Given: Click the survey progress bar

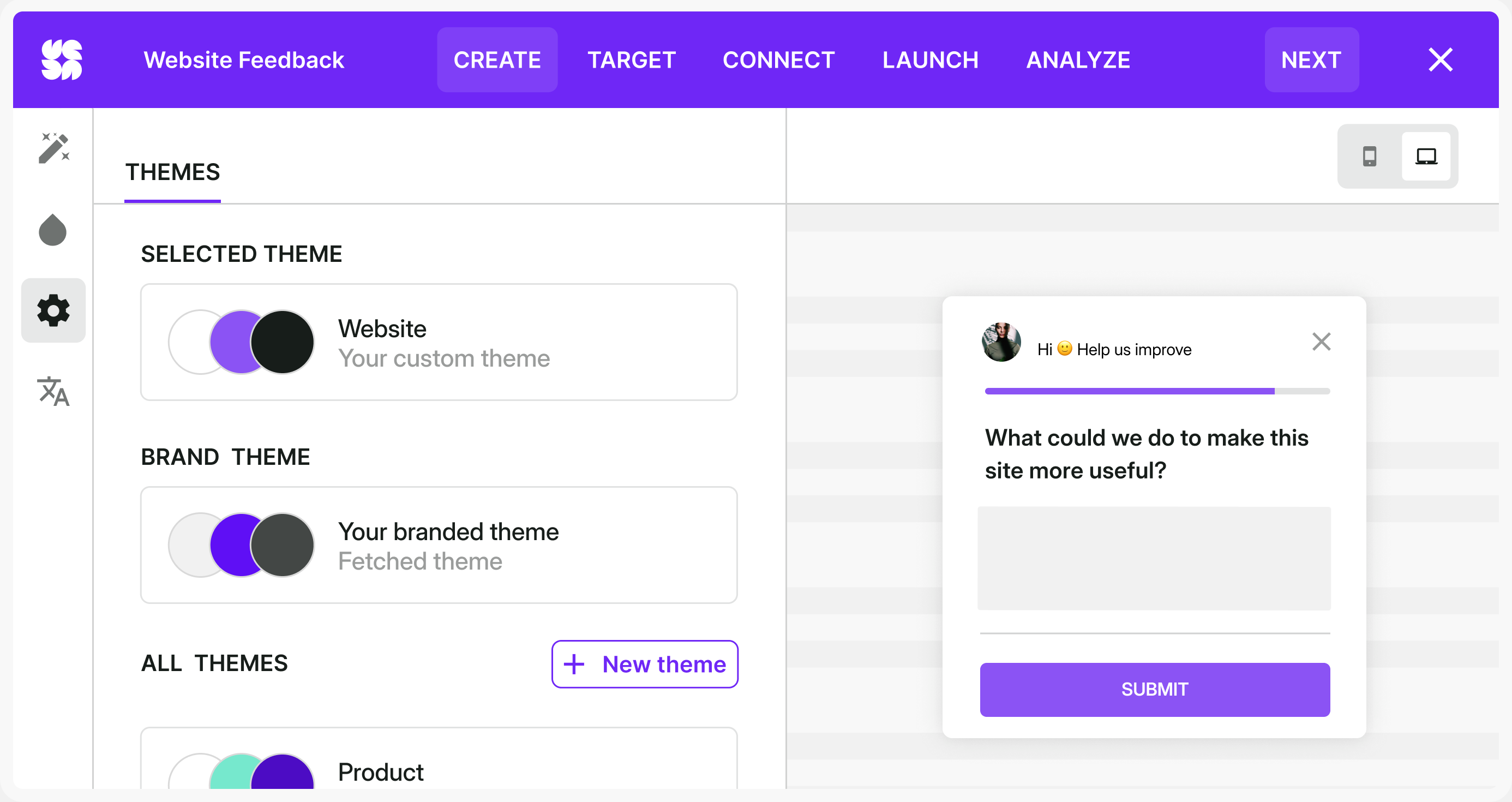Looking at the screenshot, I should [x=1157, y=391].
